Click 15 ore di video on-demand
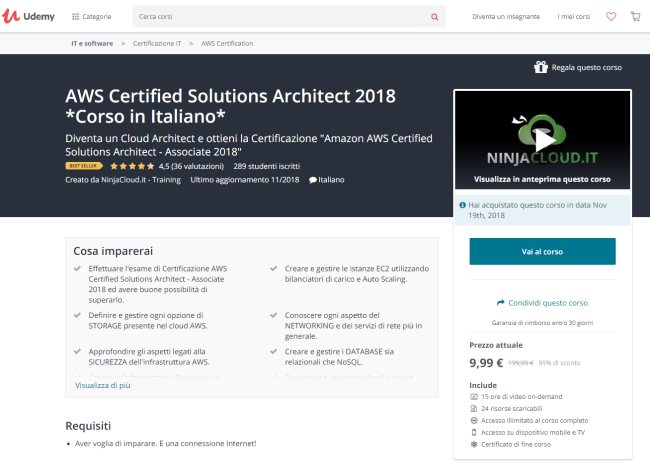Image resolution: width=650 pixels, height=466 pixels. coord(521,397)
